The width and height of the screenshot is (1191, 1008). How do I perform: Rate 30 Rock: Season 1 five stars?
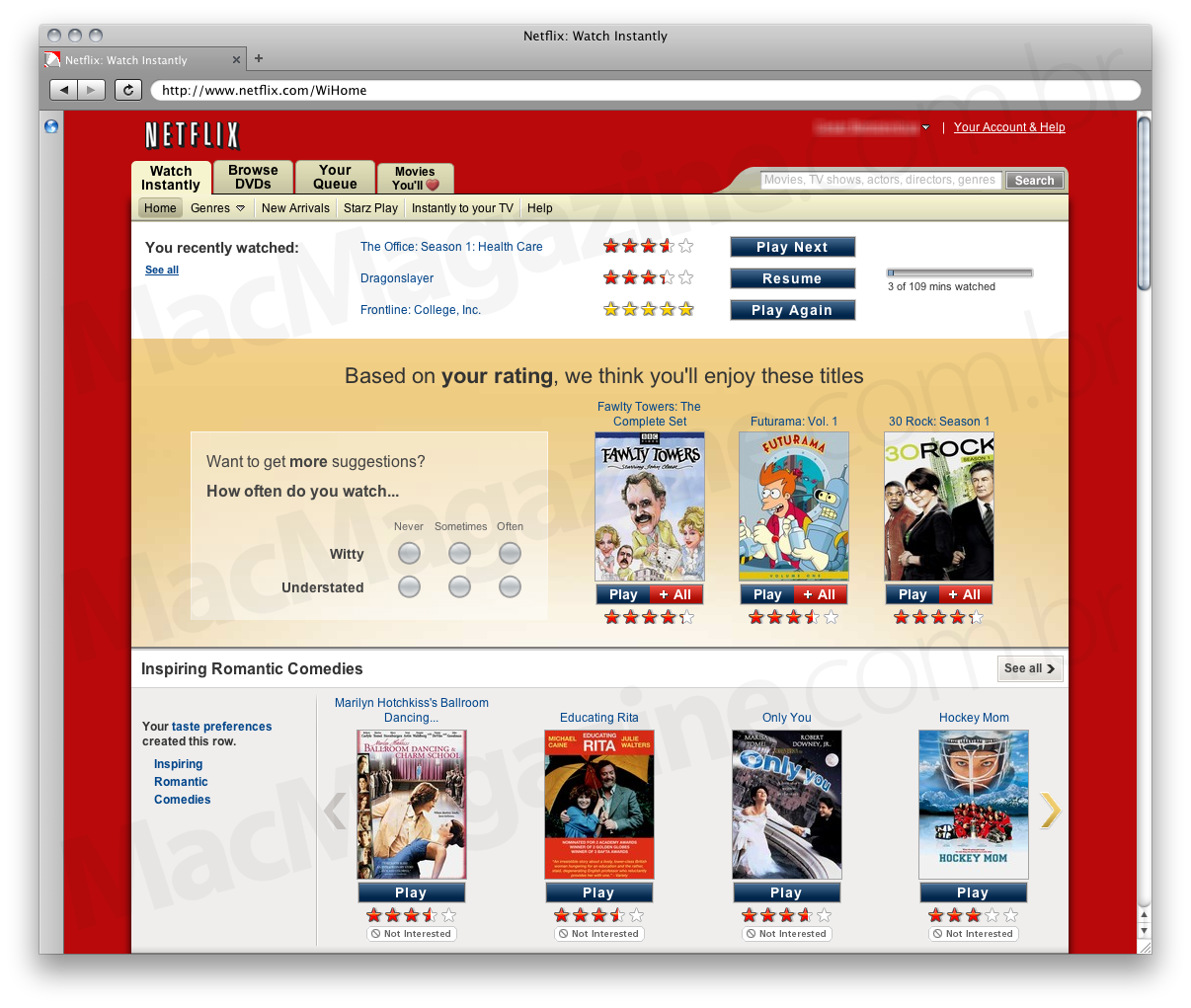[977, 617]
